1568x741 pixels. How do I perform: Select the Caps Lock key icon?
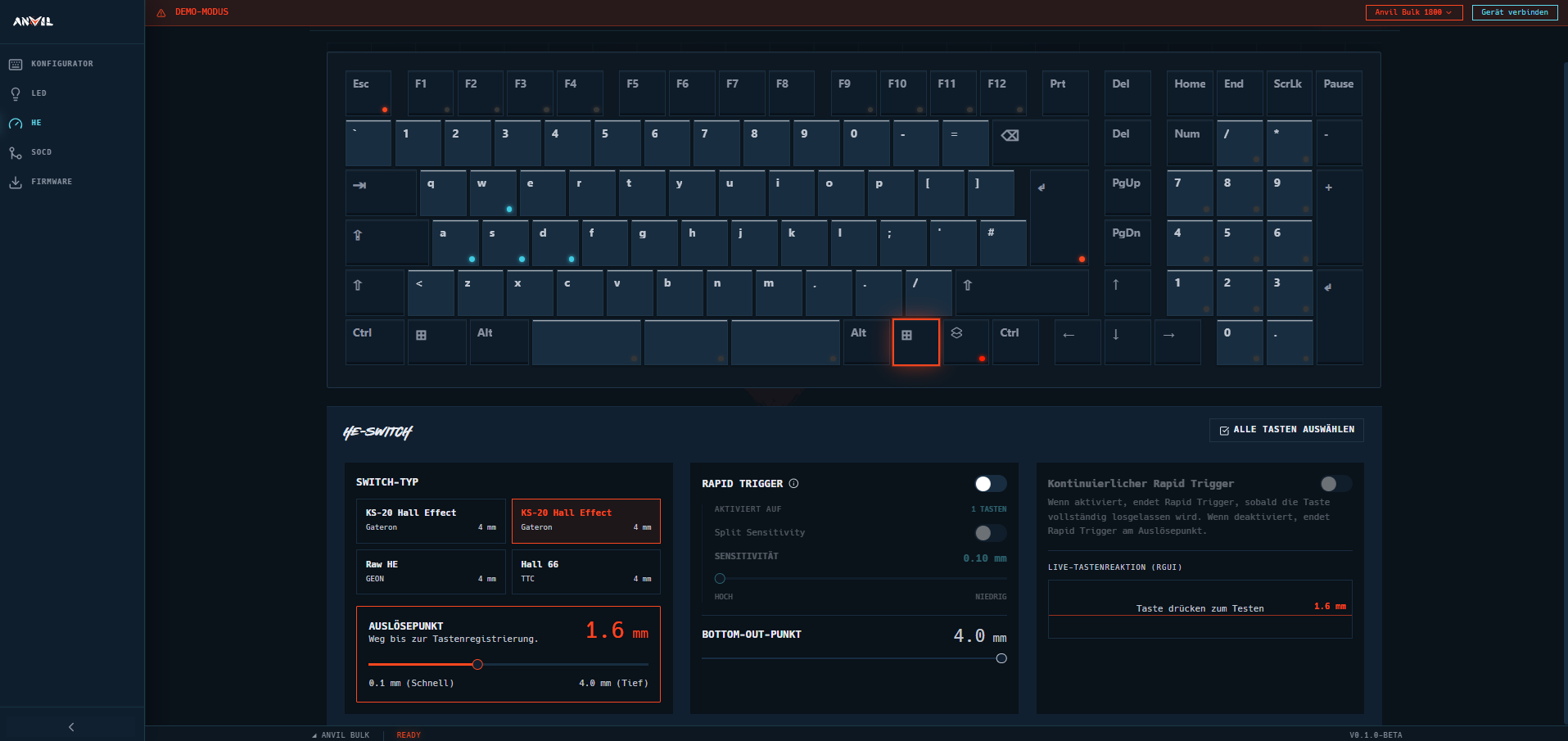(x=358, y=235)
